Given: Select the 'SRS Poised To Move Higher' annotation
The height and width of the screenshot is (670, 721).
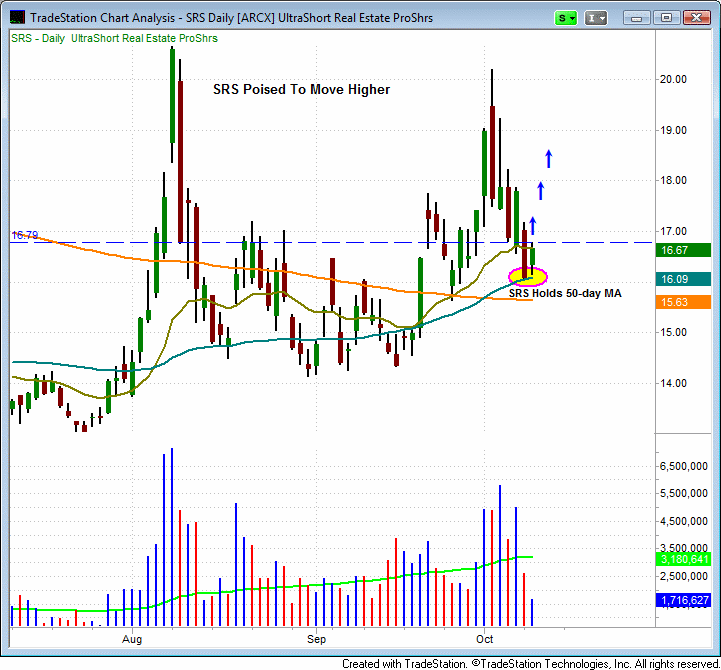Looking at the screenshot, I should pyautogui.click(x=301, y=89).
